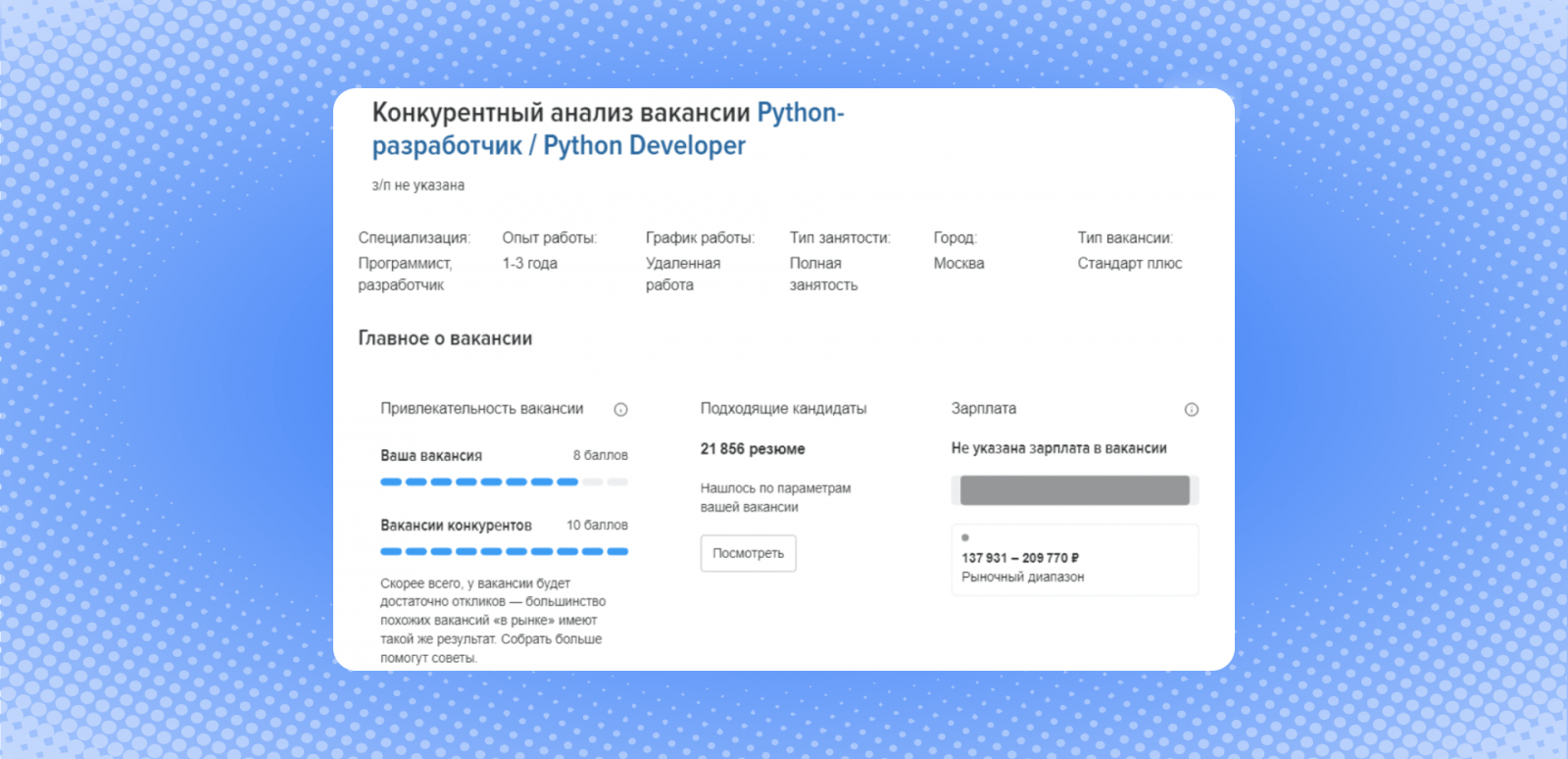Click the 'Зарплата' card title
Image resolution: width=1568 pixels, height=759 pixels.
pyautogui.click(x=984, y=409)
